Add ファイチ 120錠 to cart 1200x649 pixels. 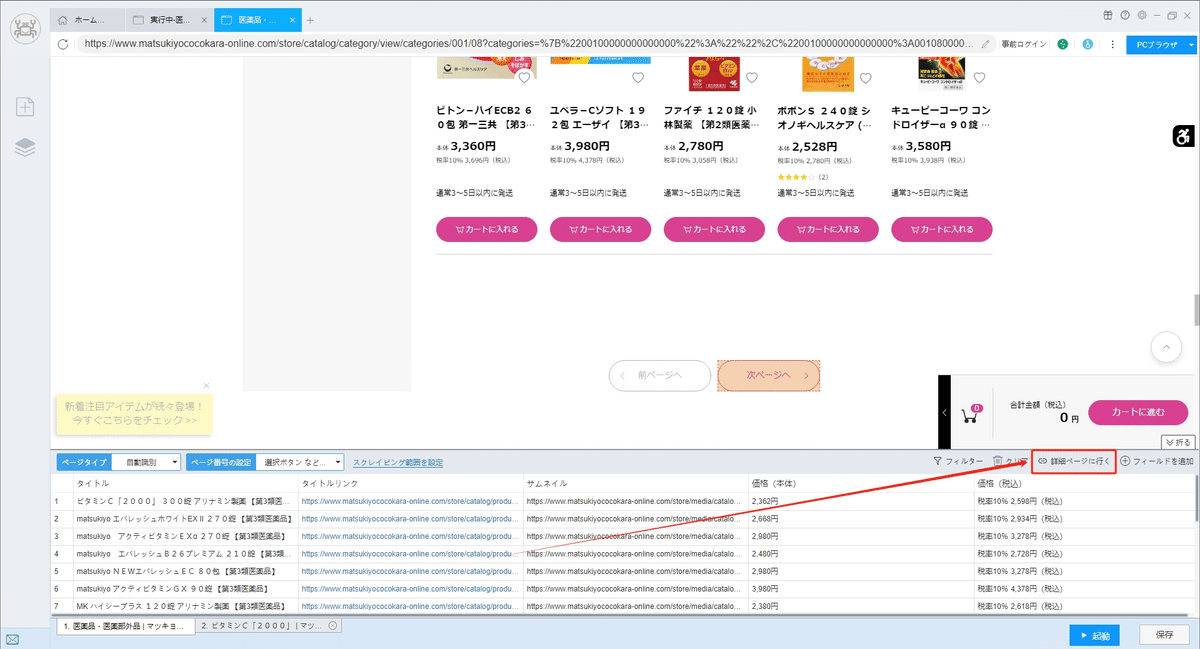(715, 229)
